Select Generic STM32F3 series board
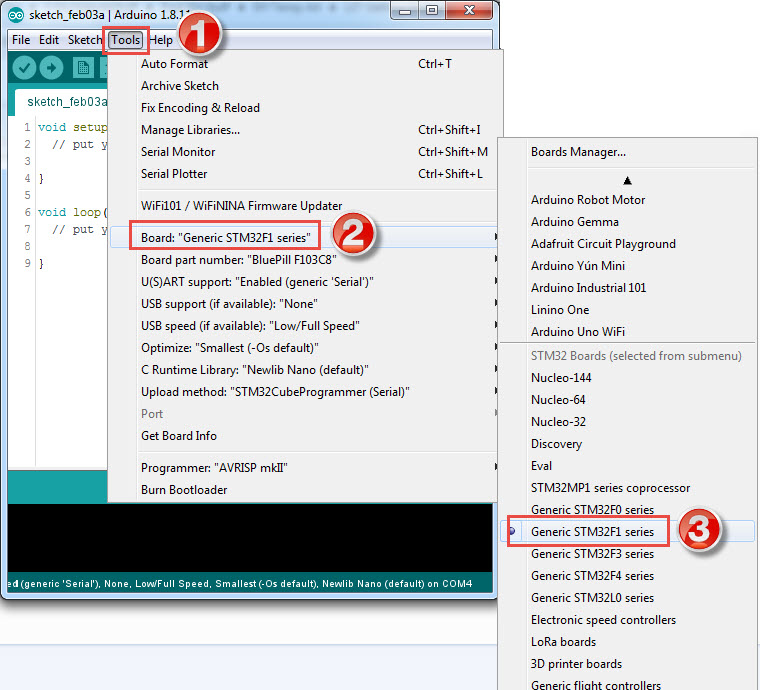This screenshot has height=690, width=760. click(628, 554)
